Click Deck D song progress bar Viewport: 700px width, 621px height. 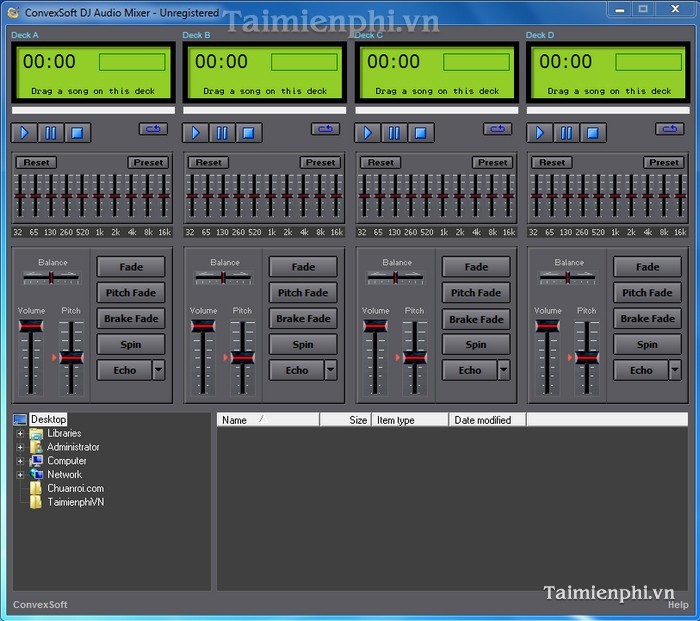(608, 110)
